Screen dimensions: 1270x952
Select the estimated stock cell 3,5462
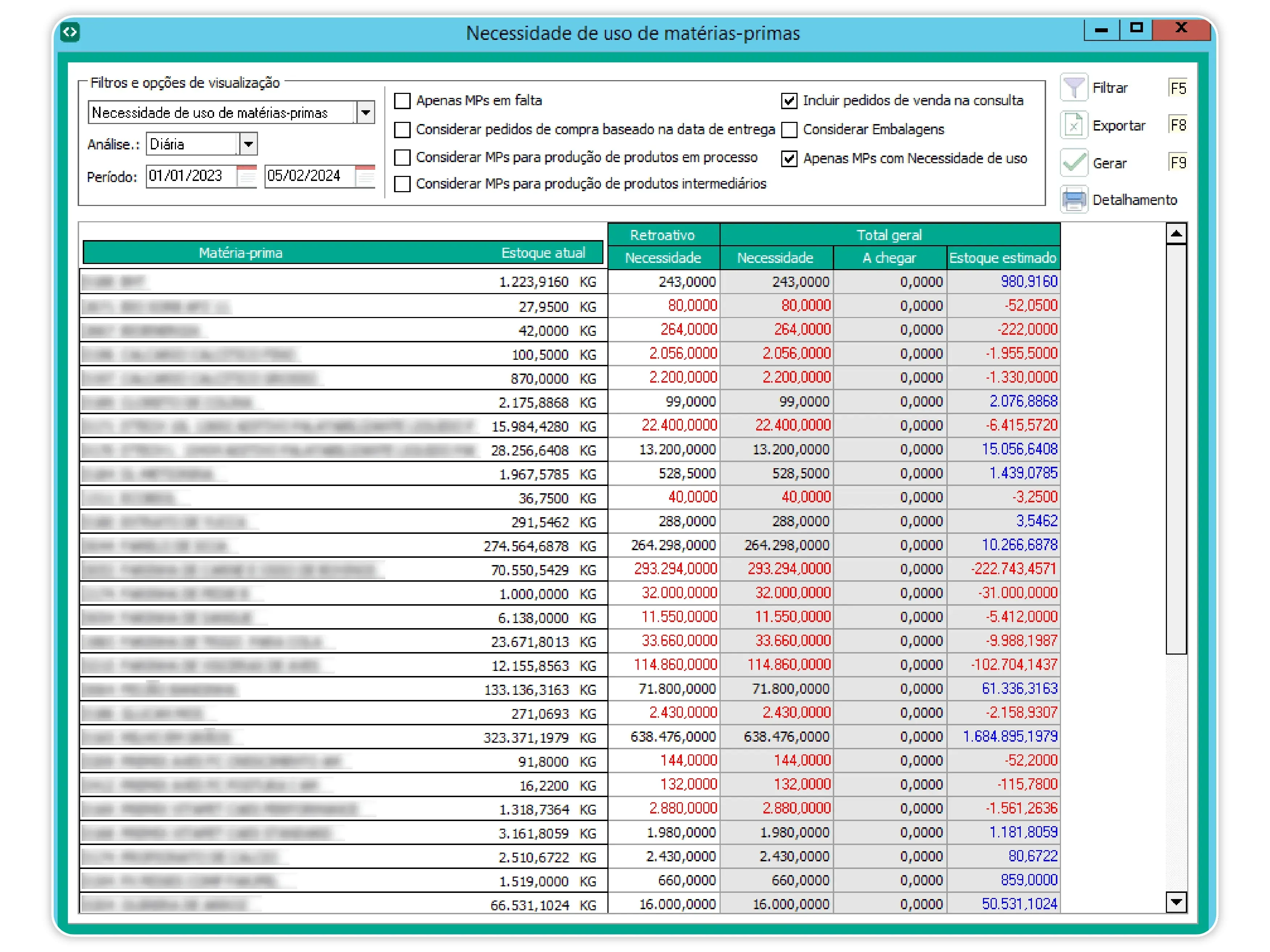[1003, 520]
